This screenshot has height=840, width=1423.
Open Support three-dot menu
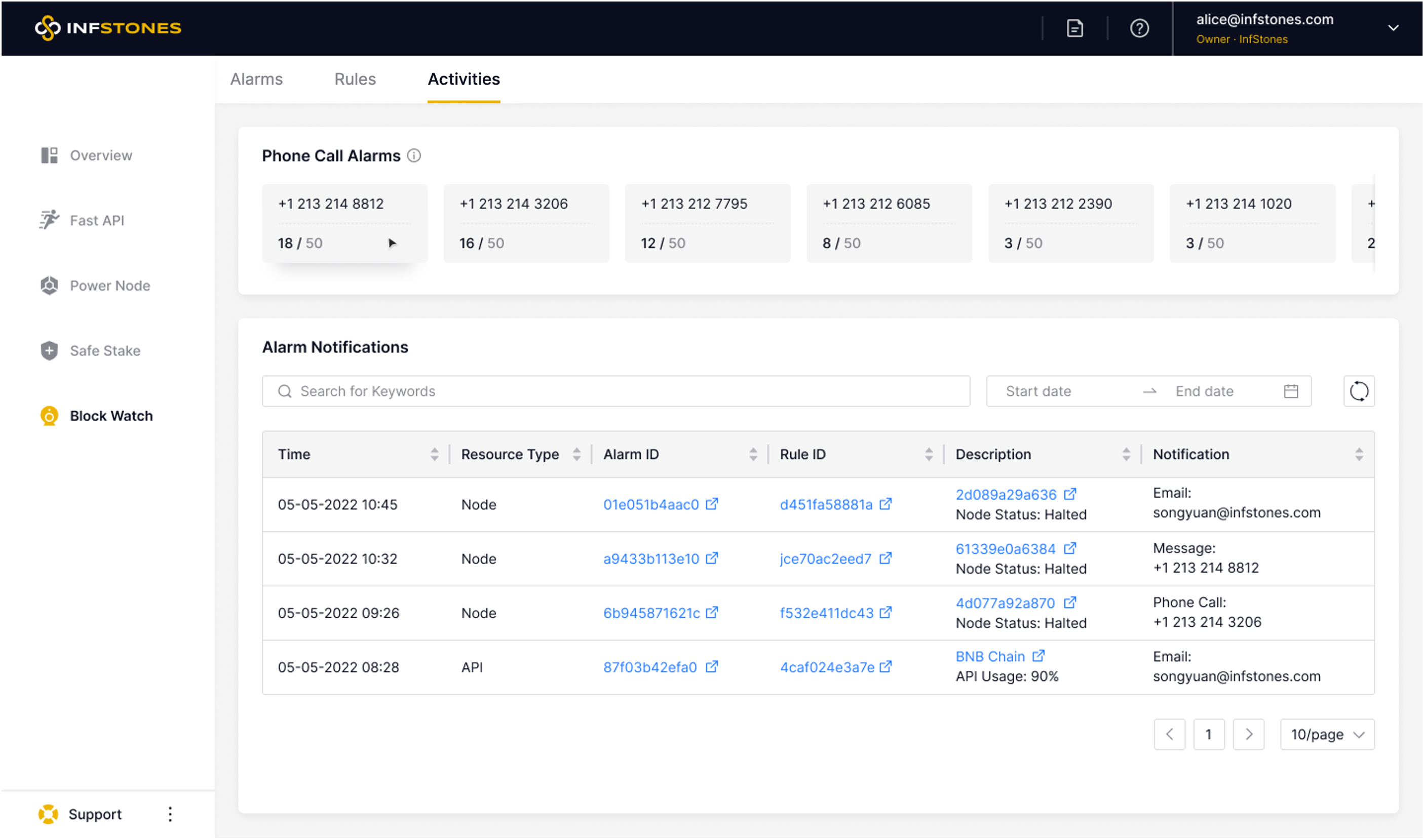point(170,814)
